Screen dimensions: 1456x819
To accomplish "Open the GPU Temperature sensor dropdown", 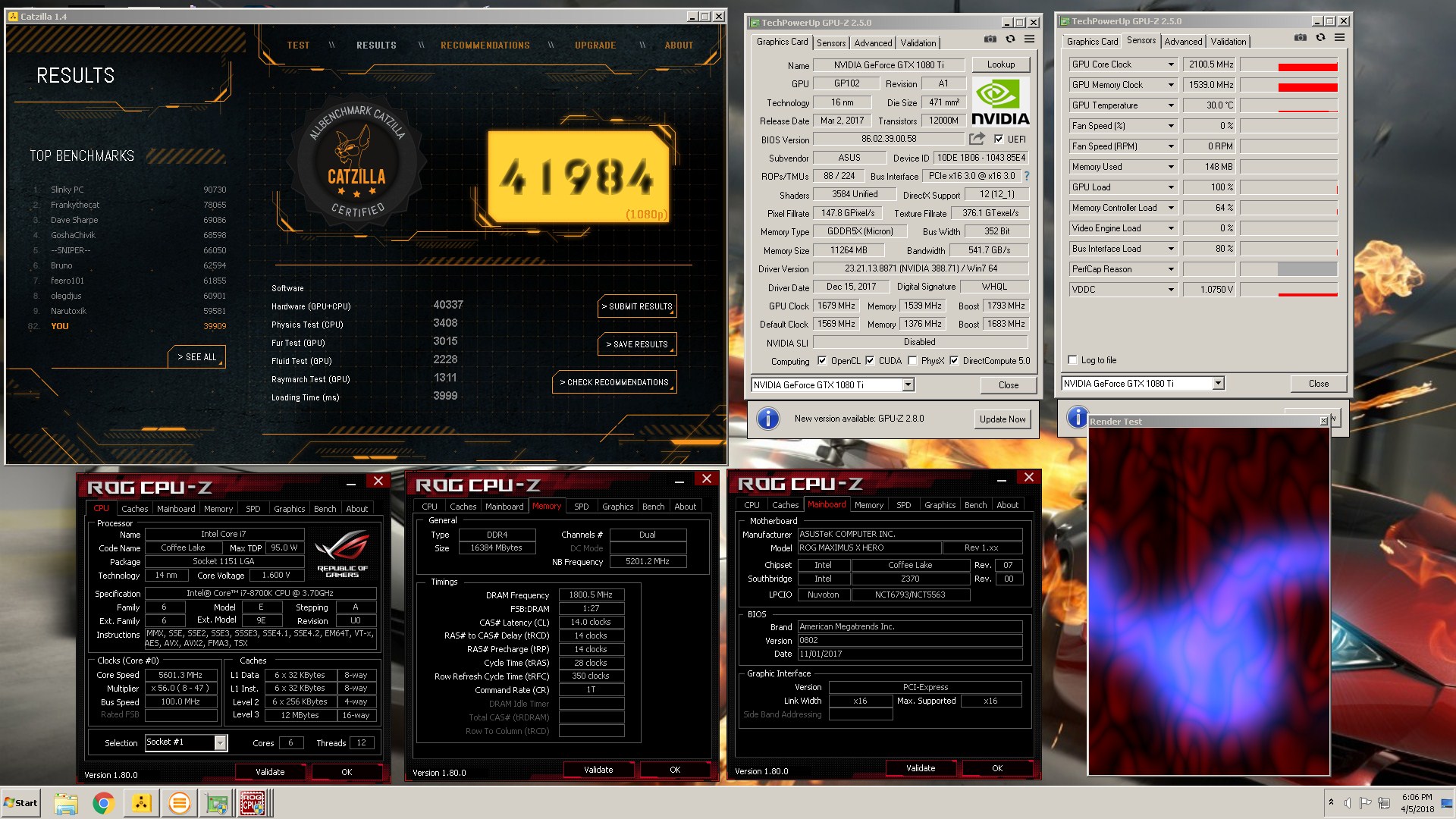I will tap(1171, 105).
